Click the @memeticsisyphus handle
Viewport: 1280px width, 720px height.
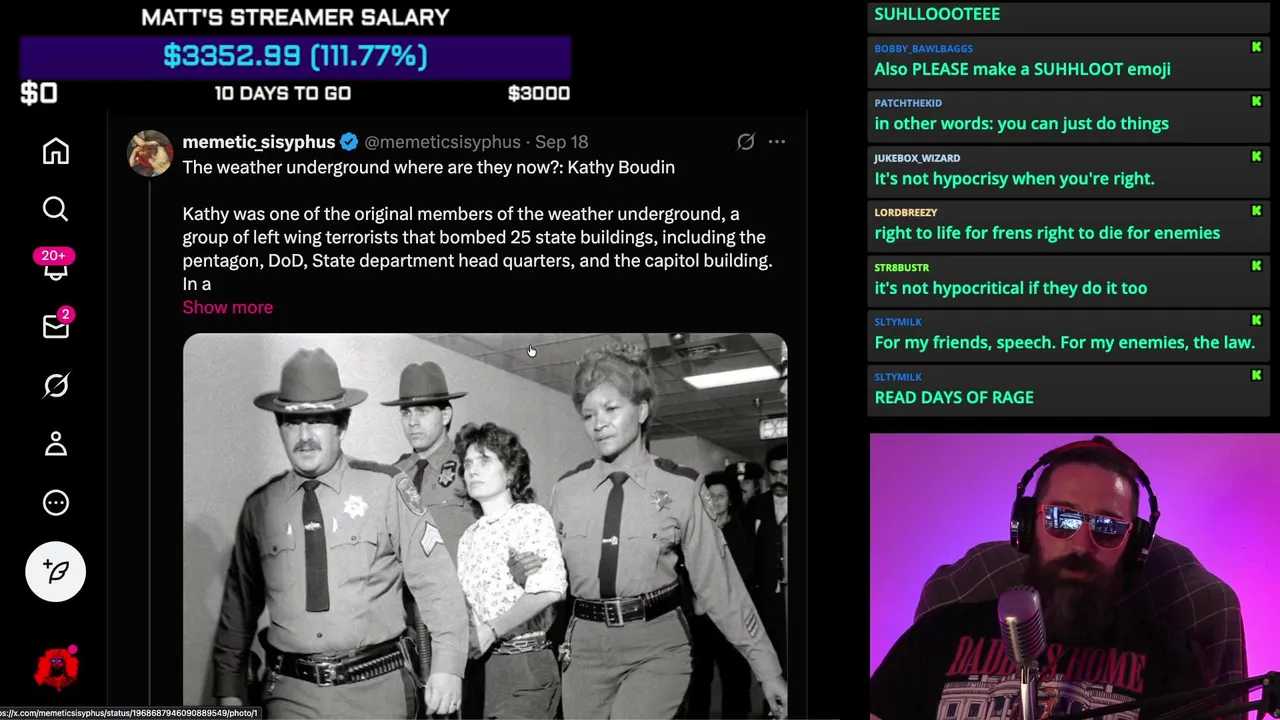442,142
